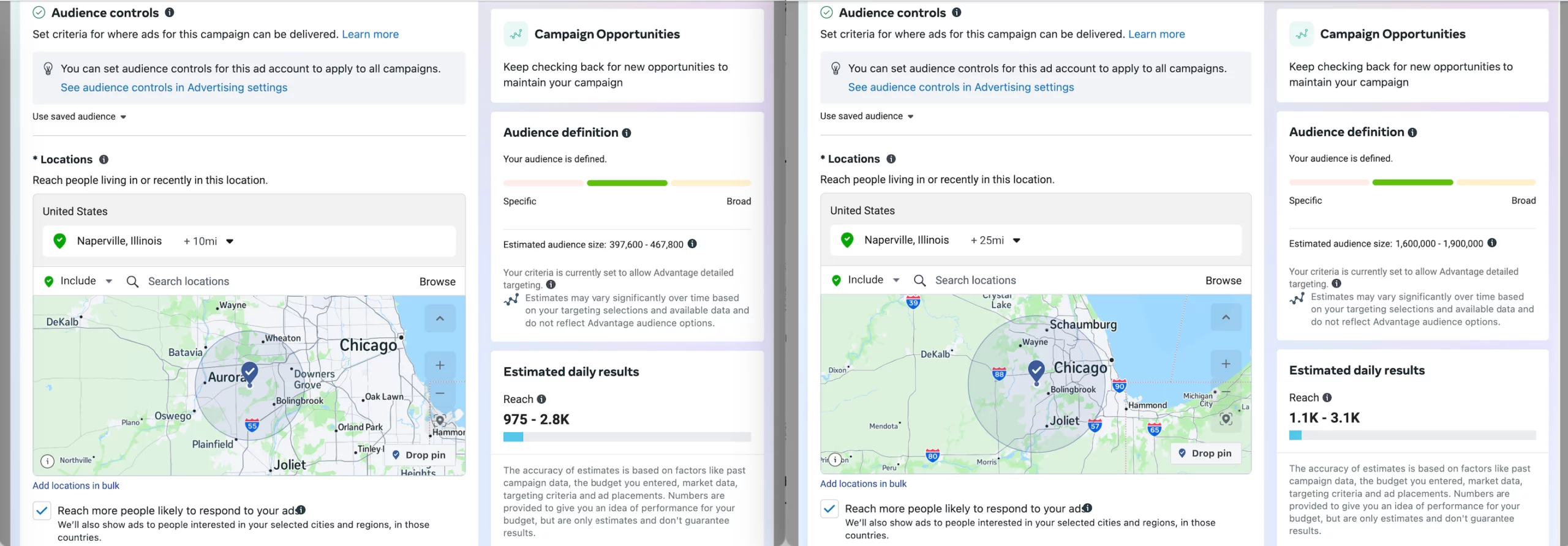
Task: Click info icon beside 1,600,000 - 1,900,000 estimate
Action: 1492,243
